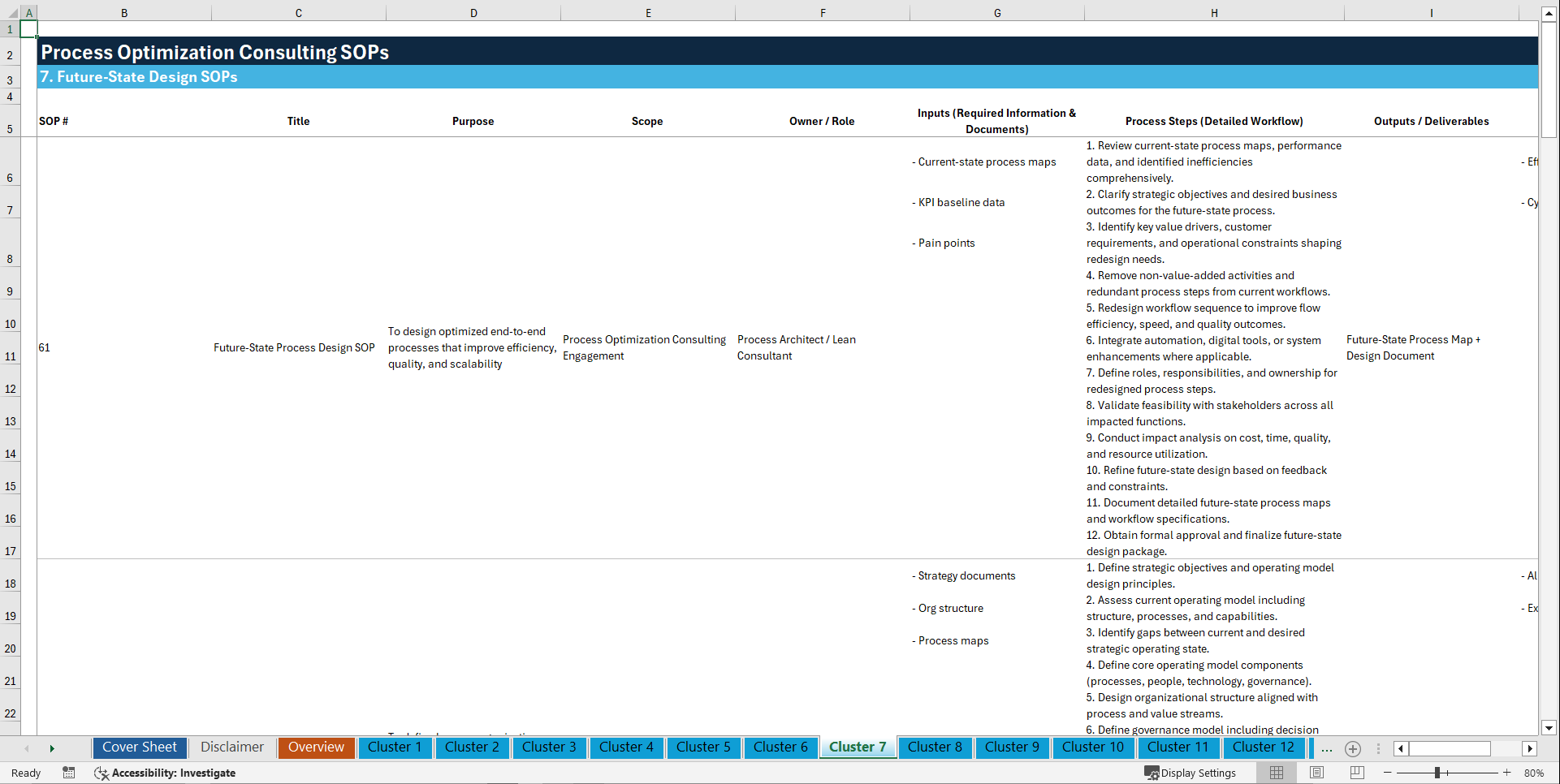
Task: Select the 'Process Architect / Lean Consultant' cell
Action: pyautogui.click(x=823, y=348)
